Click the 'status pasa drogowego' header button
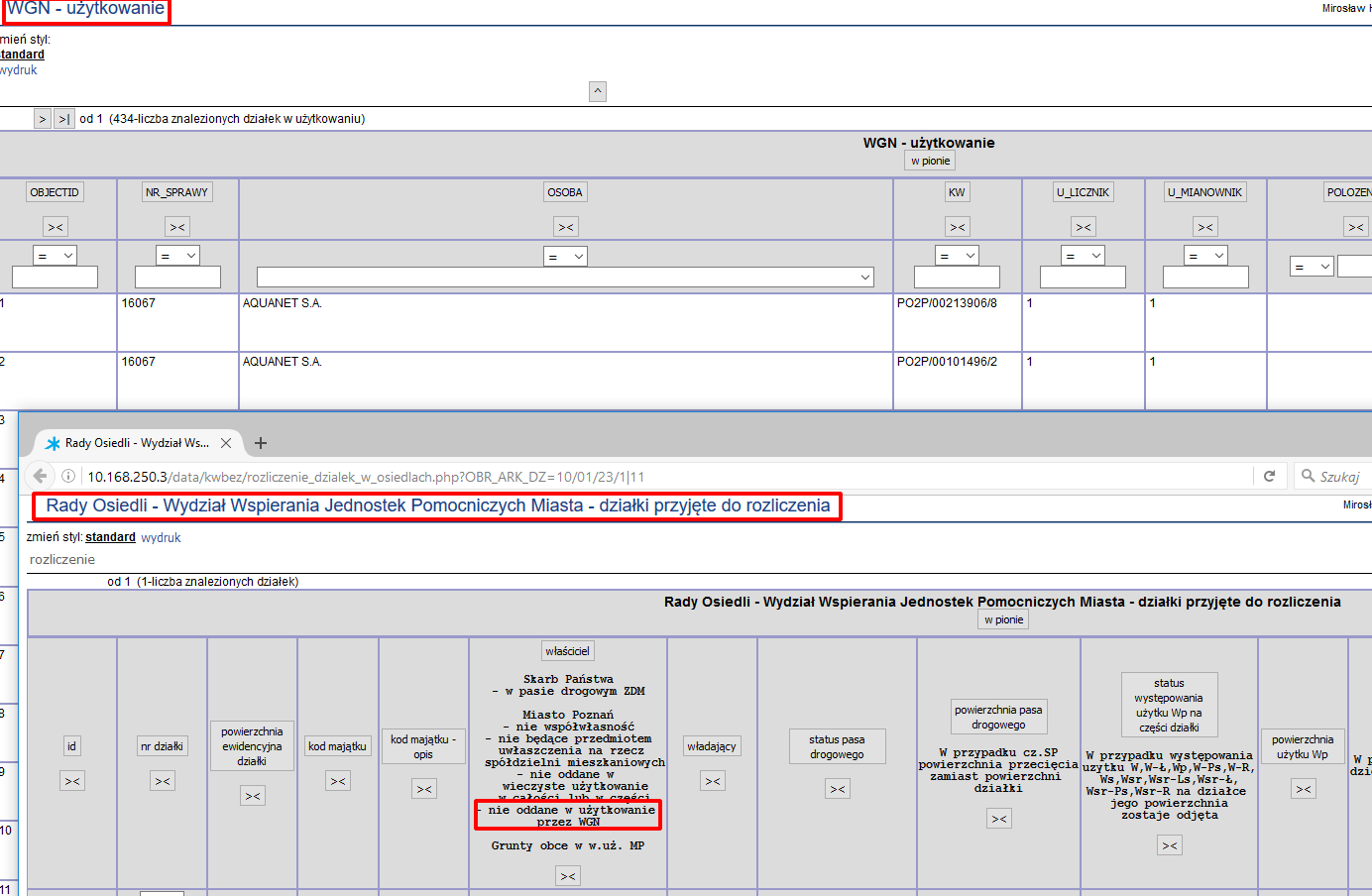This screenshot has height=896, width=1372. (x=837, y=746)
